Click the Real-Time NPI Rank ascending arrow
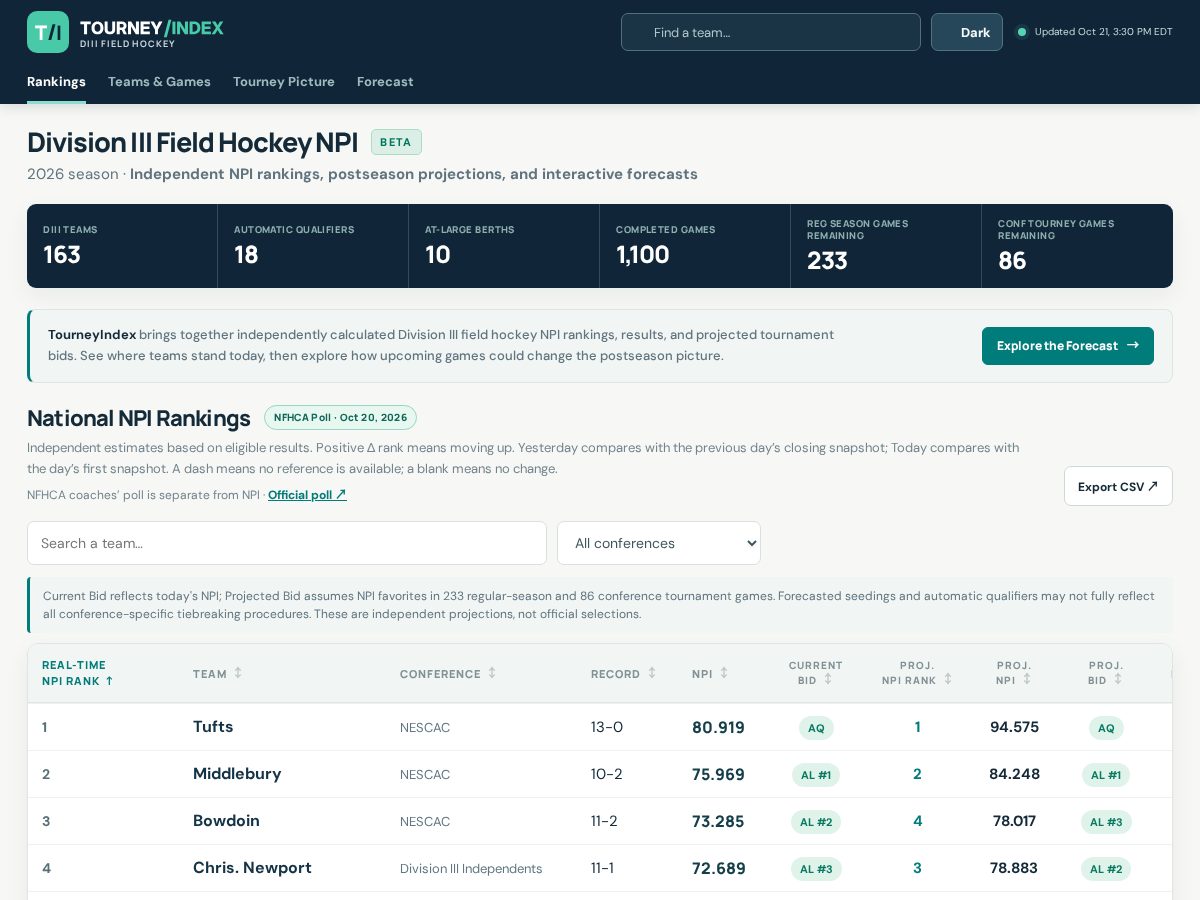 pyautogui.click(x=109, y=681)
